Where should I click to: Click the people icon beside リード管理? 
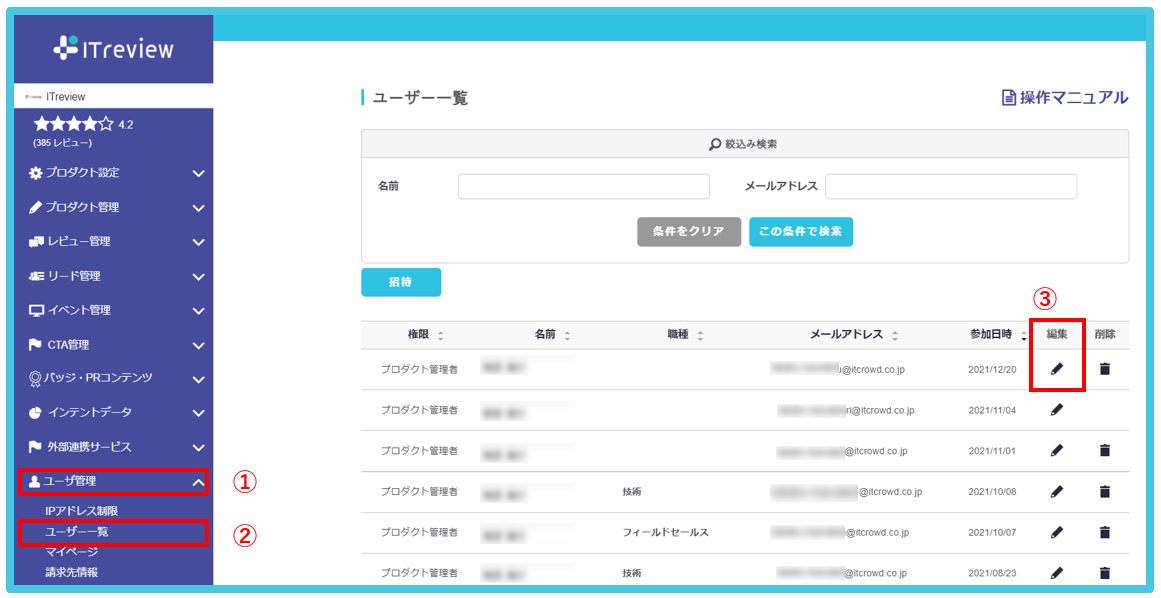click(34, 276)
